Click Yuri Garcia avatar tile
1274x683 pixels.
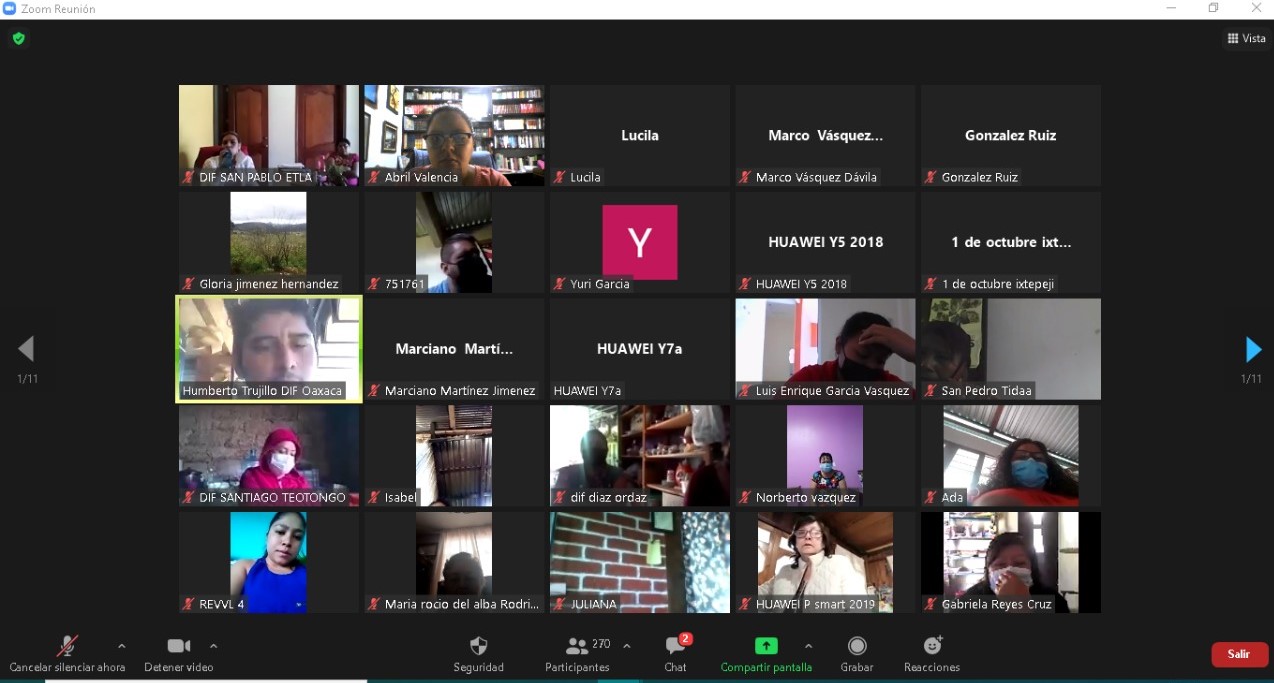[639, 242]
